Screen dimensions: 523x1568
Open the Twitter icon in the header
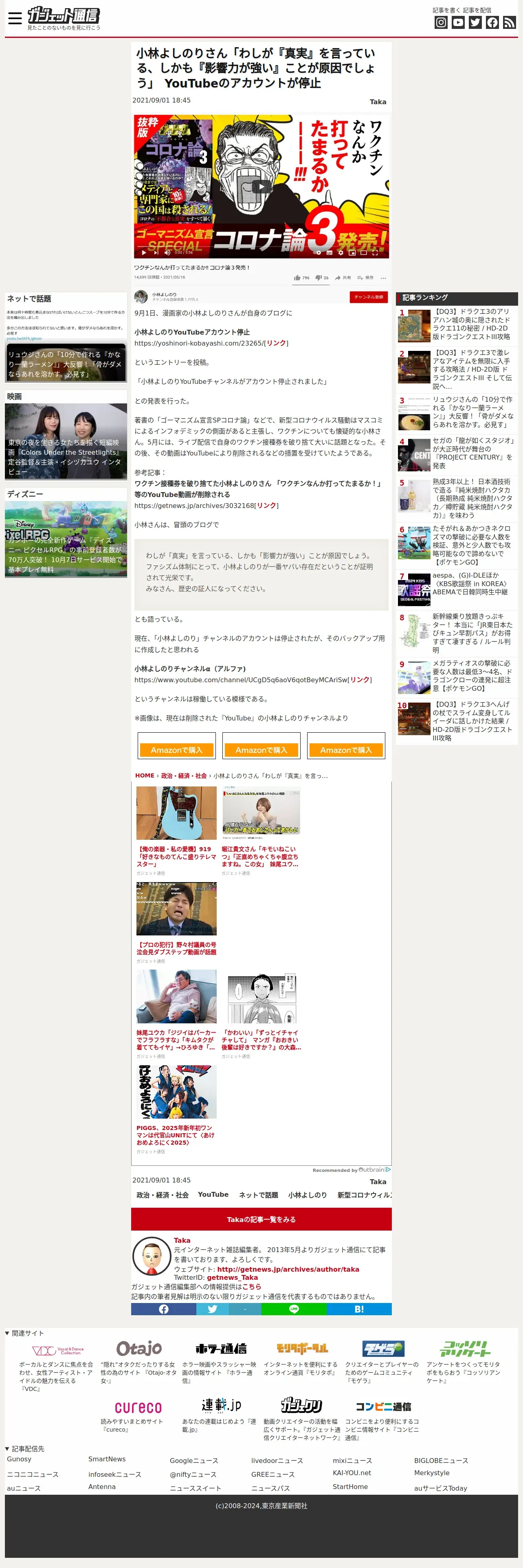(475, 22)
